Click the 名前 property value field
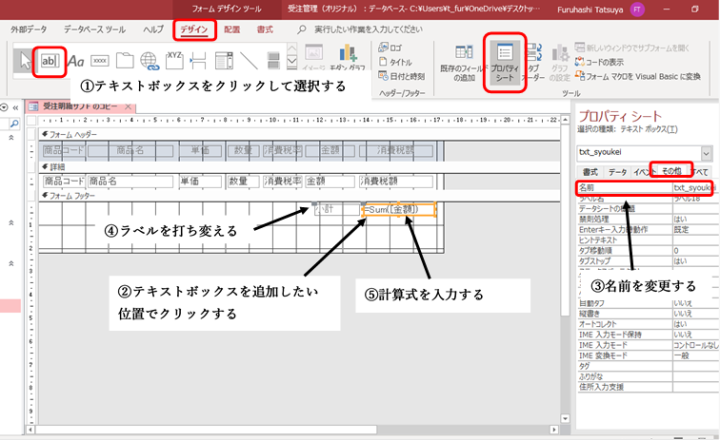Viewport: 720px width, 441px height. coord(691,188)
